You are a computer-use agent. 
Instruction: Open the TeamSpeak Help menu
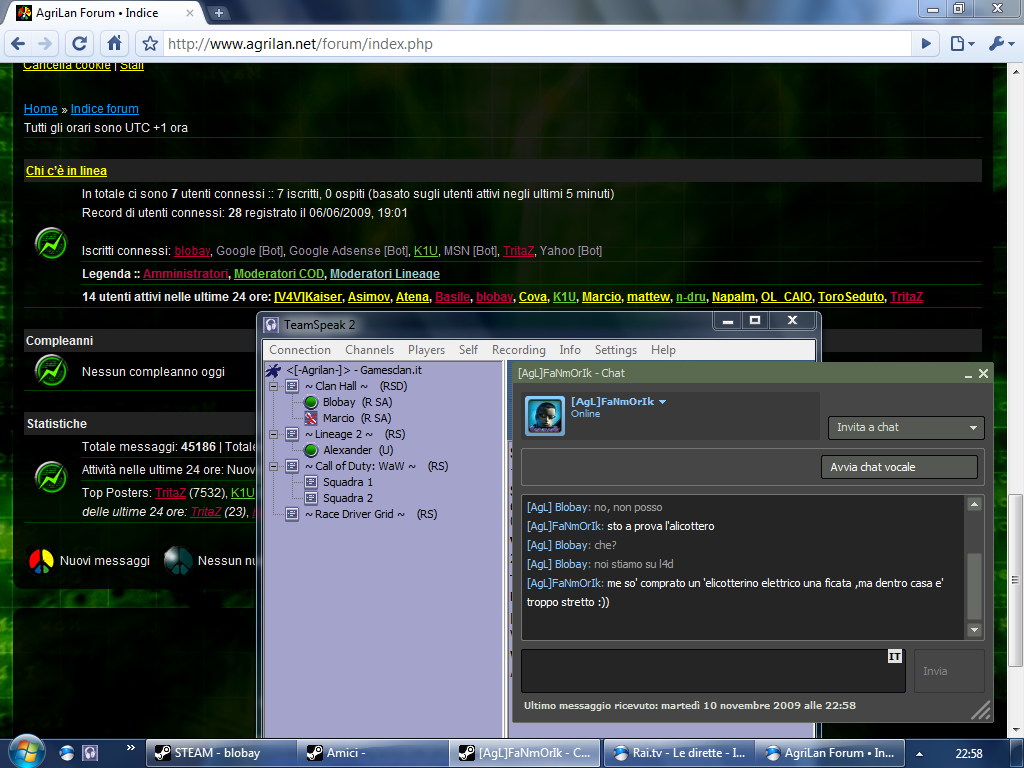point(663,350)
